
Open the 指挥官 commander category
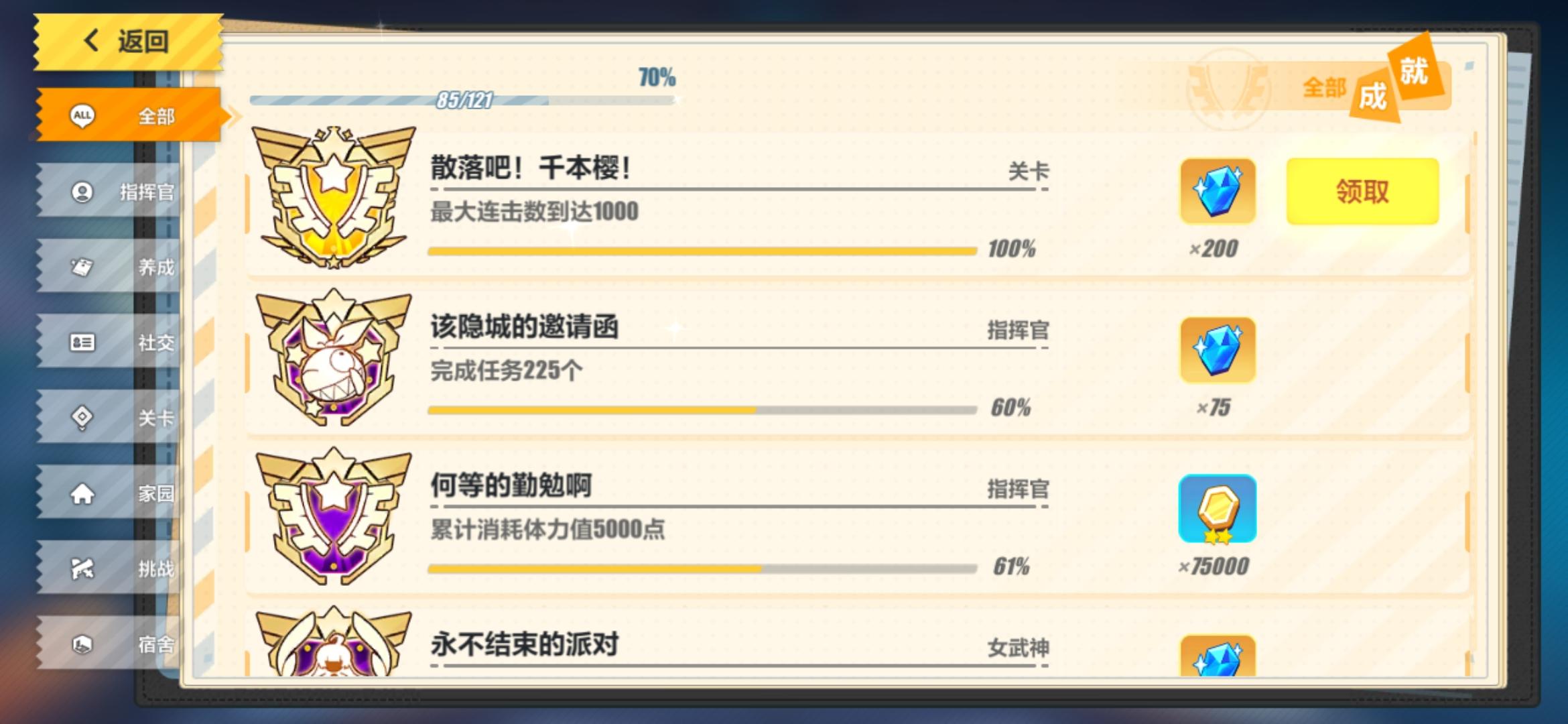point(107,192)
